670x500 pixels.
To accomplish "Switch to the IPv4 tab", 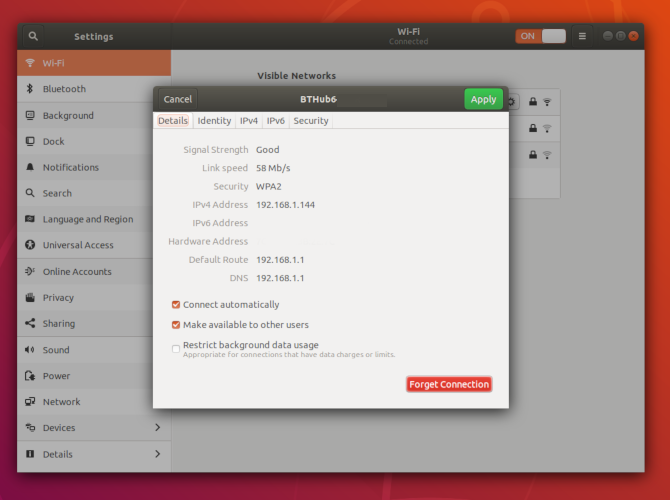I will pos(249,121).
